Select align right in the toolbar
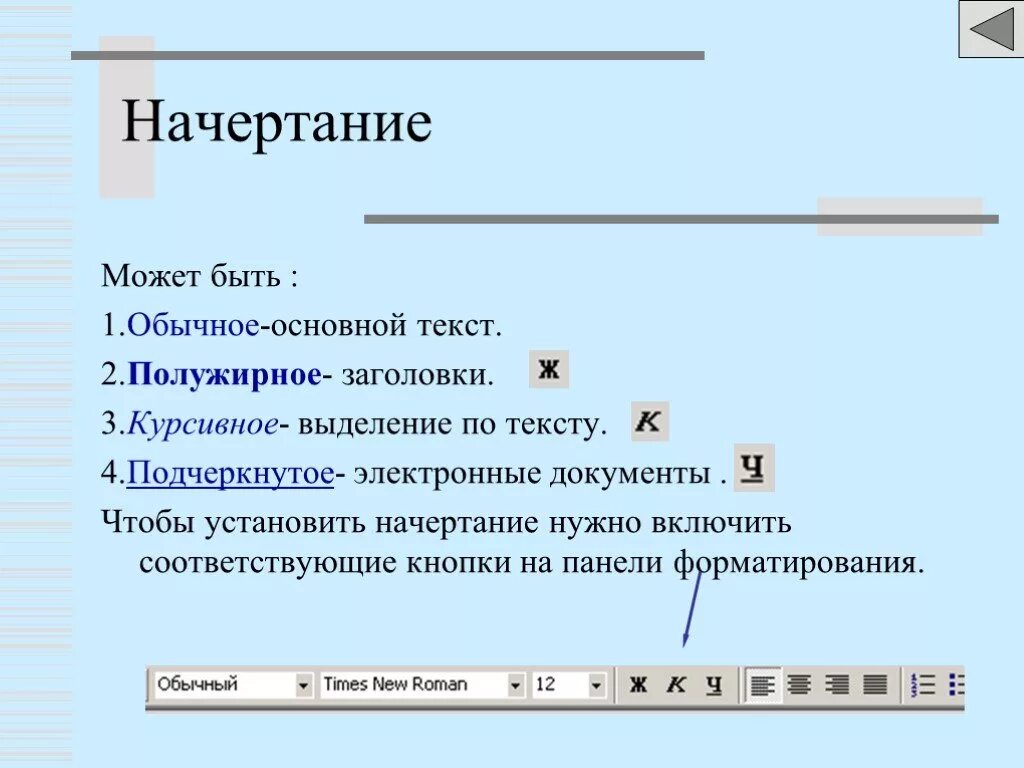This screenshot has width=1024, height=768. click(837, 684)
